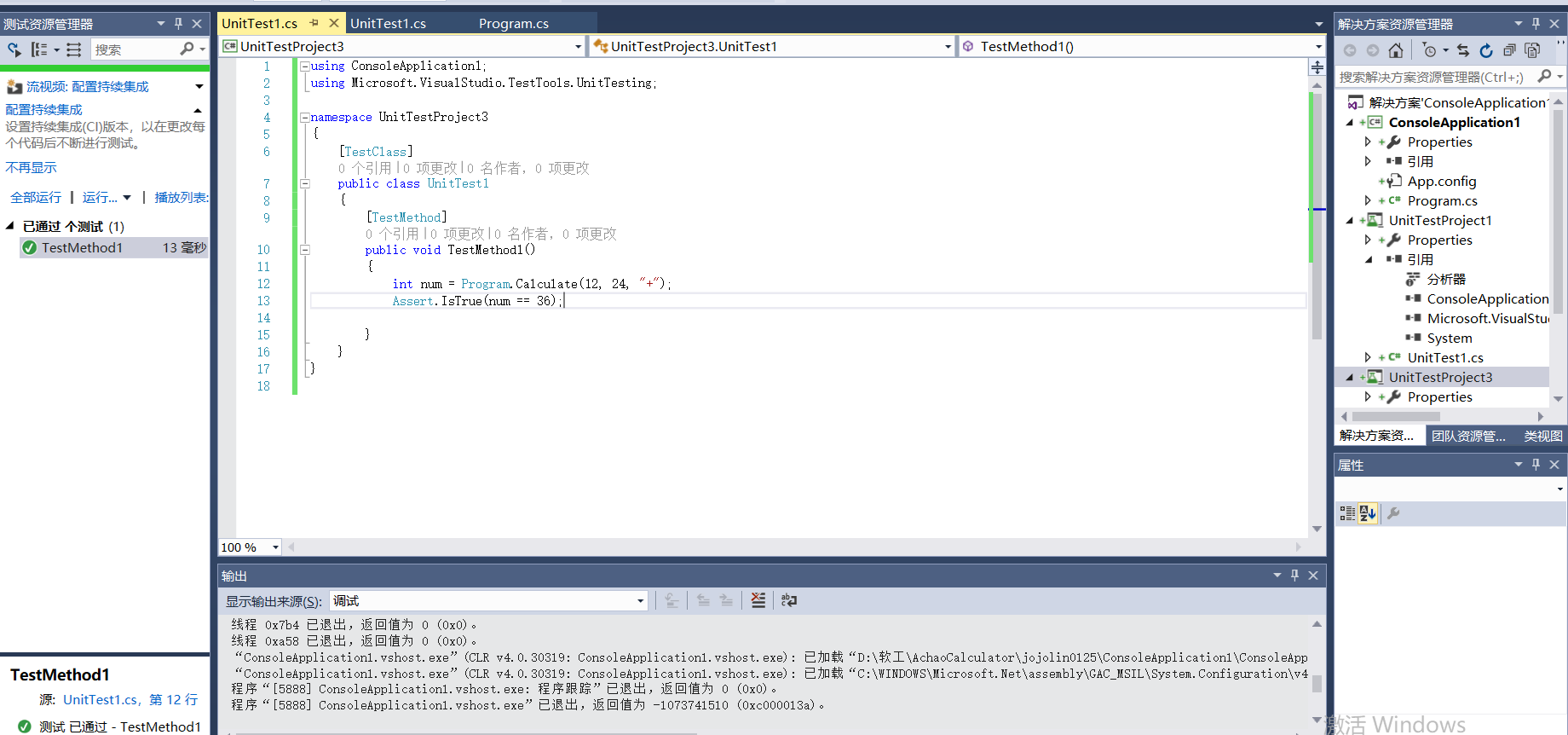Switch to the second UnitTest1.cs tab
Screen dimensions: 1568x735
click(x=389, y=24)
